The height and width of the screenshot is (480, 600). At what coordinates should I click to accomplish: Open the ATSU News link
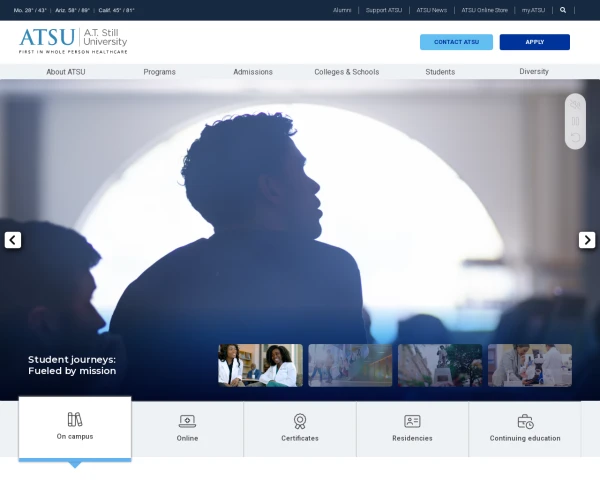[432, 10]
